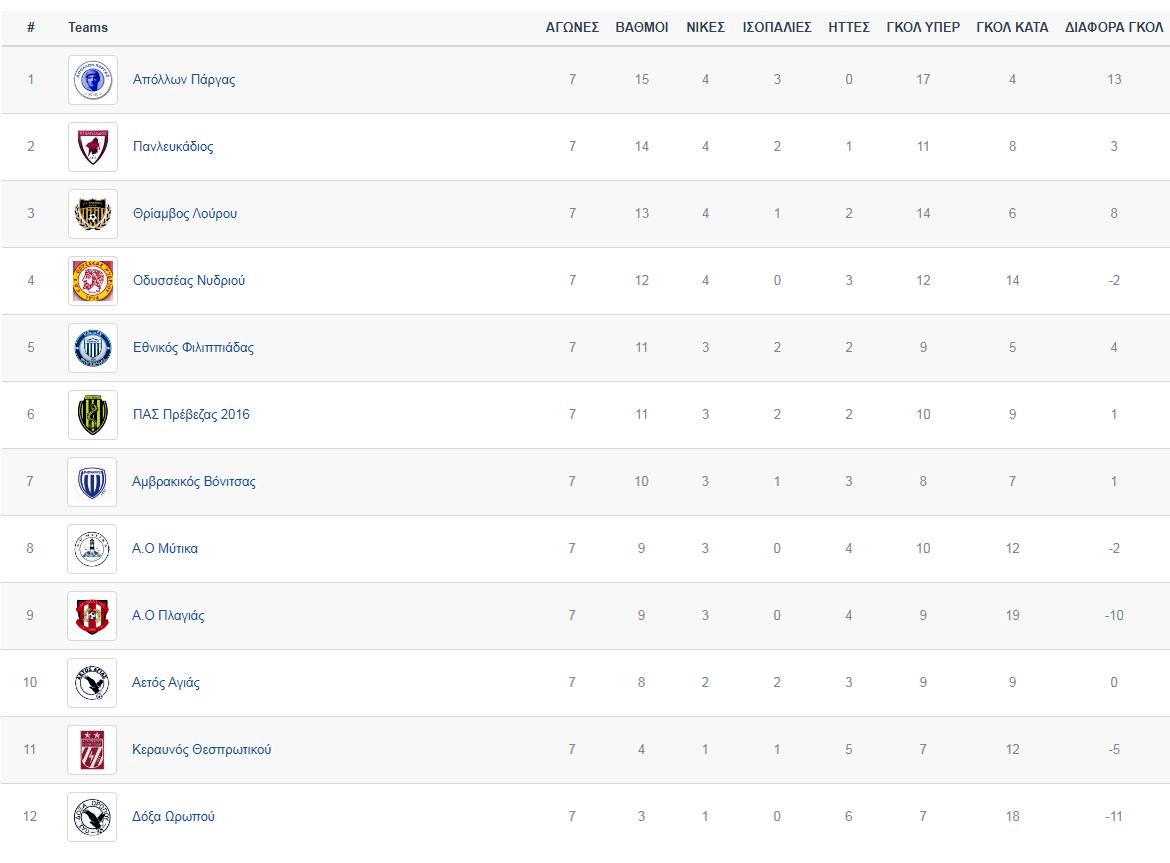This screenshot has width=1170, height=863.
Task: Sort table by ΒΑΘΜΟΙ column header
Action: click(642, 28)
